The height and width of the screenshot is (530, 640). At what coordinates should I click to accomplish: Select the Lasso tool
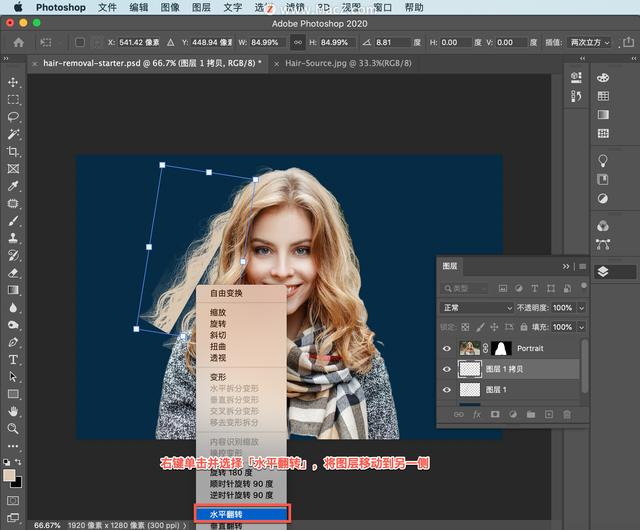pyautogui.click(x=13, y=117)
